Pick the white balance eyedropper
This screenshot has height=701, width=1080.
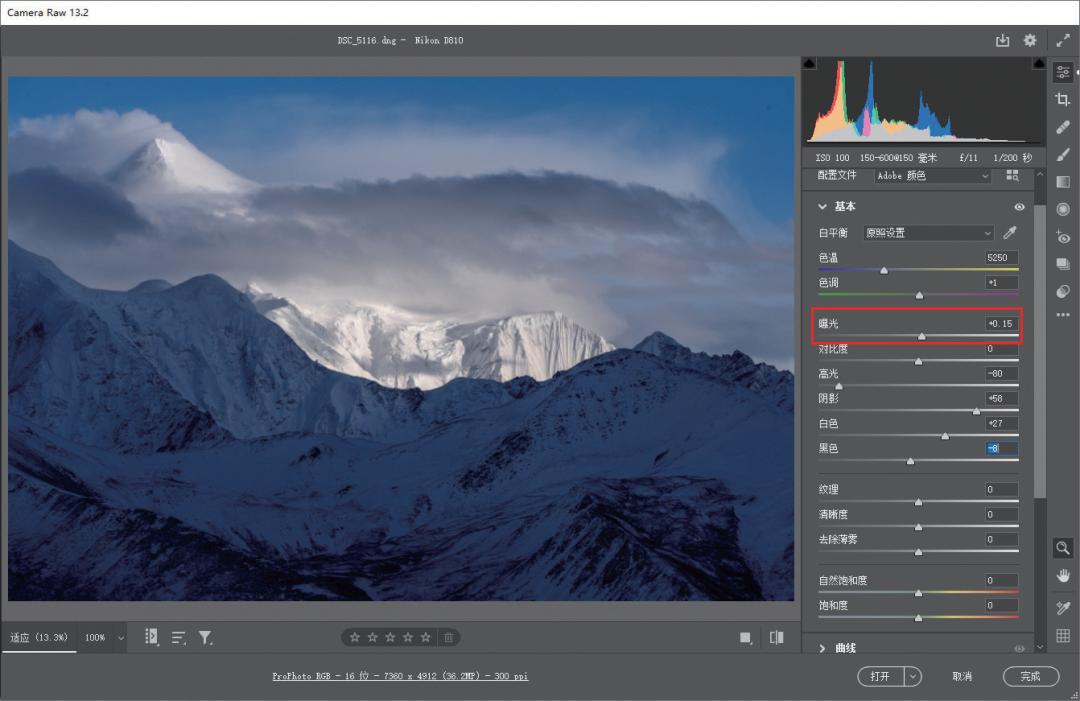(x=1010, y=233)
